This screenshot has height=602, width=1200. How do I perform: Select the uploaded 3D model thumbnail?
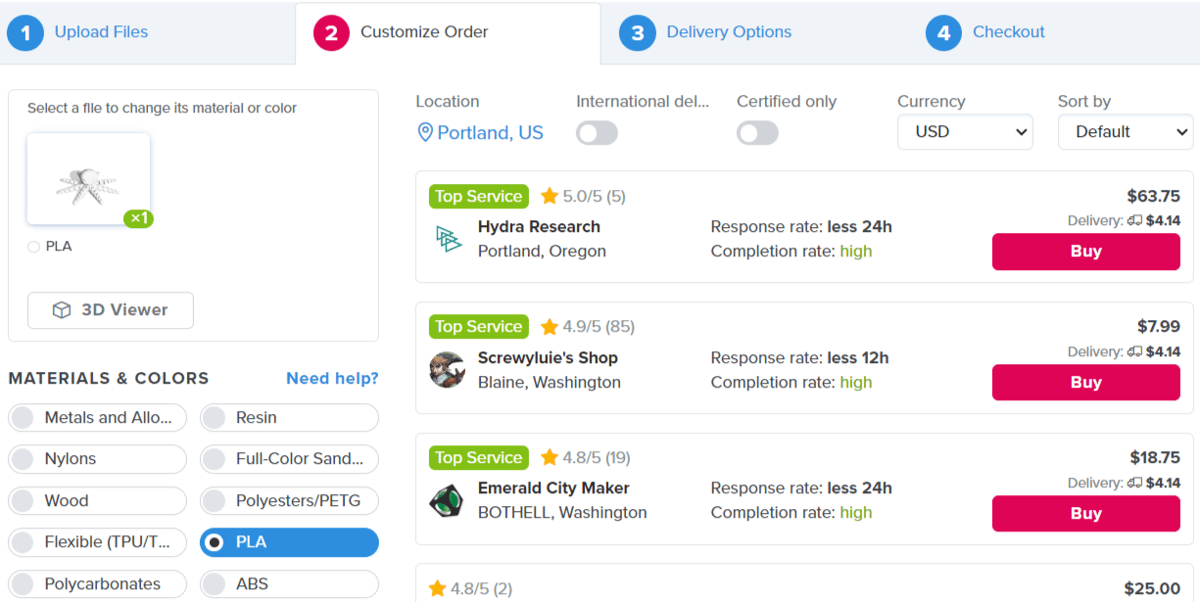coord(89,180)
